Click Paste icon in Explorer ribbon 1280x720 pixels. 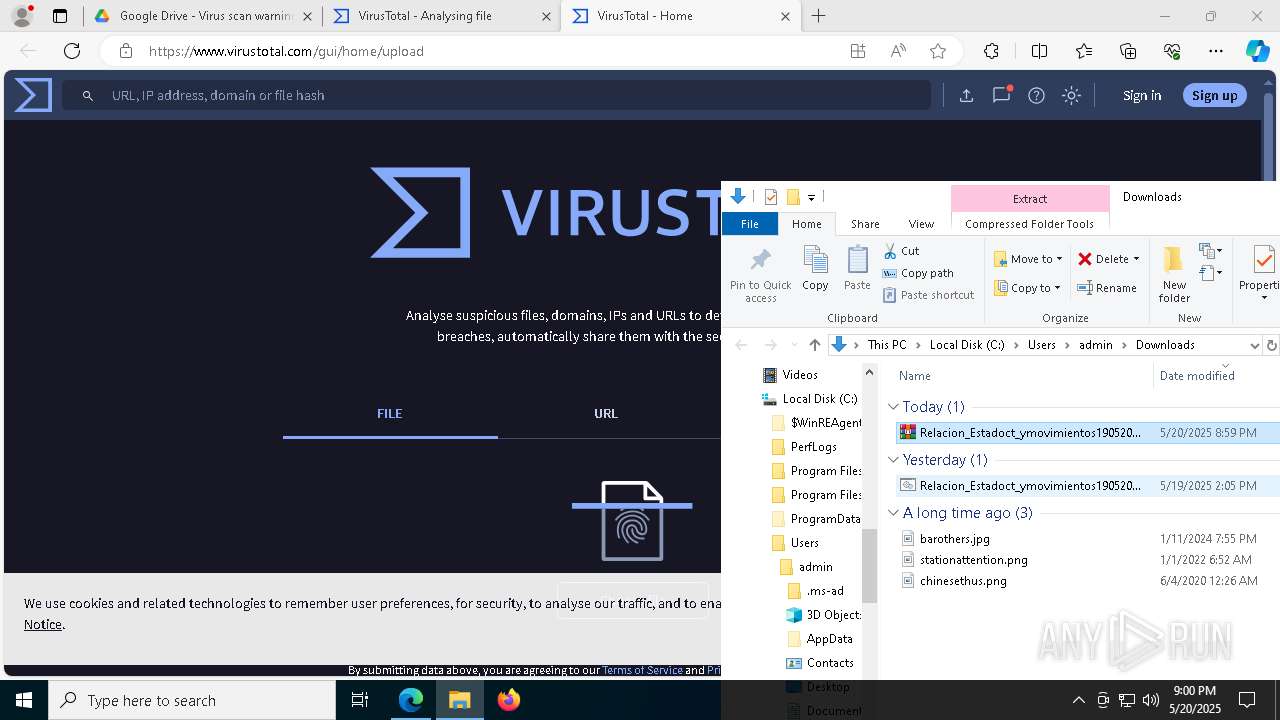[857, 269]
